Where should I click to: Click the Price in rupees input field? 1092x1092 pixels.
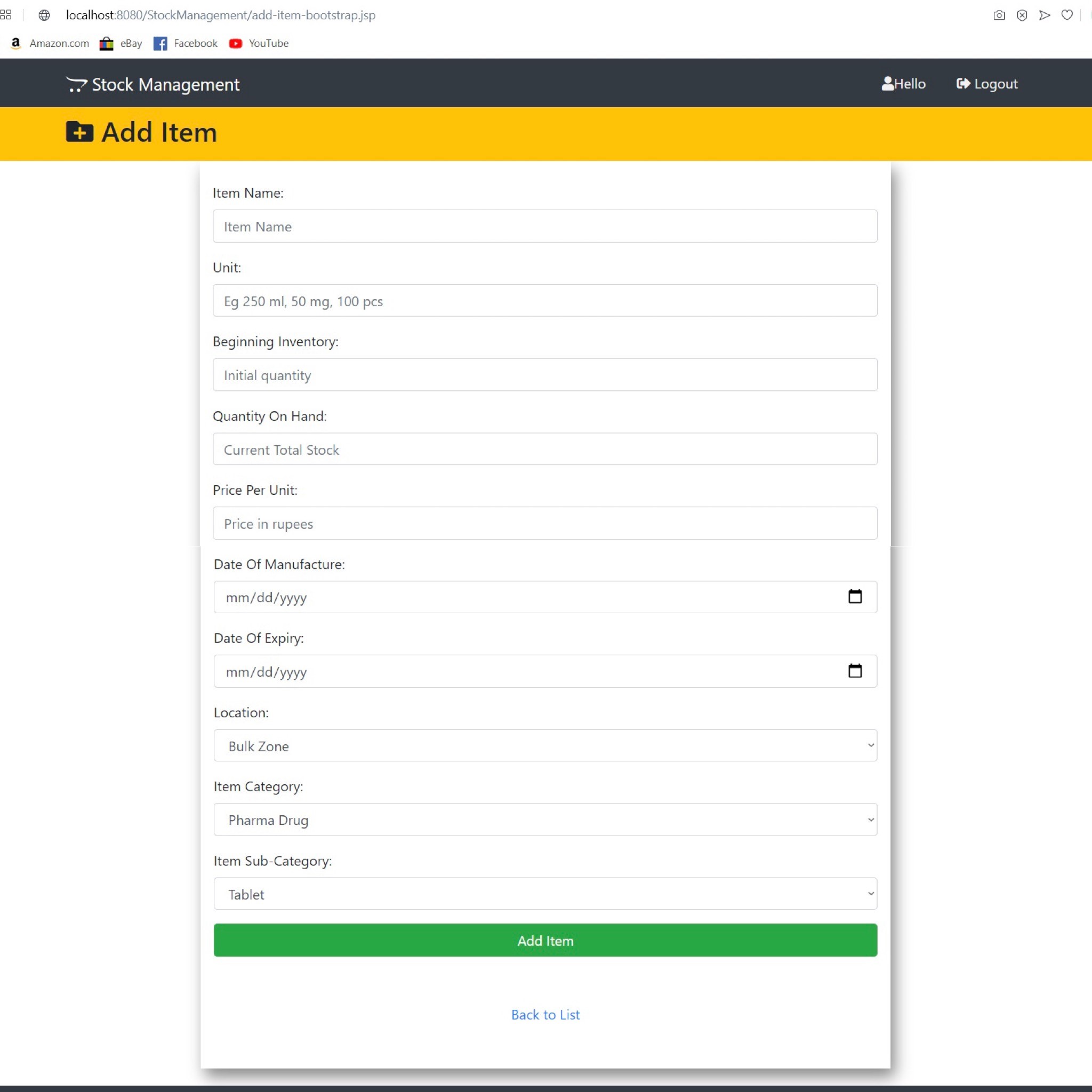pos(544,524)
